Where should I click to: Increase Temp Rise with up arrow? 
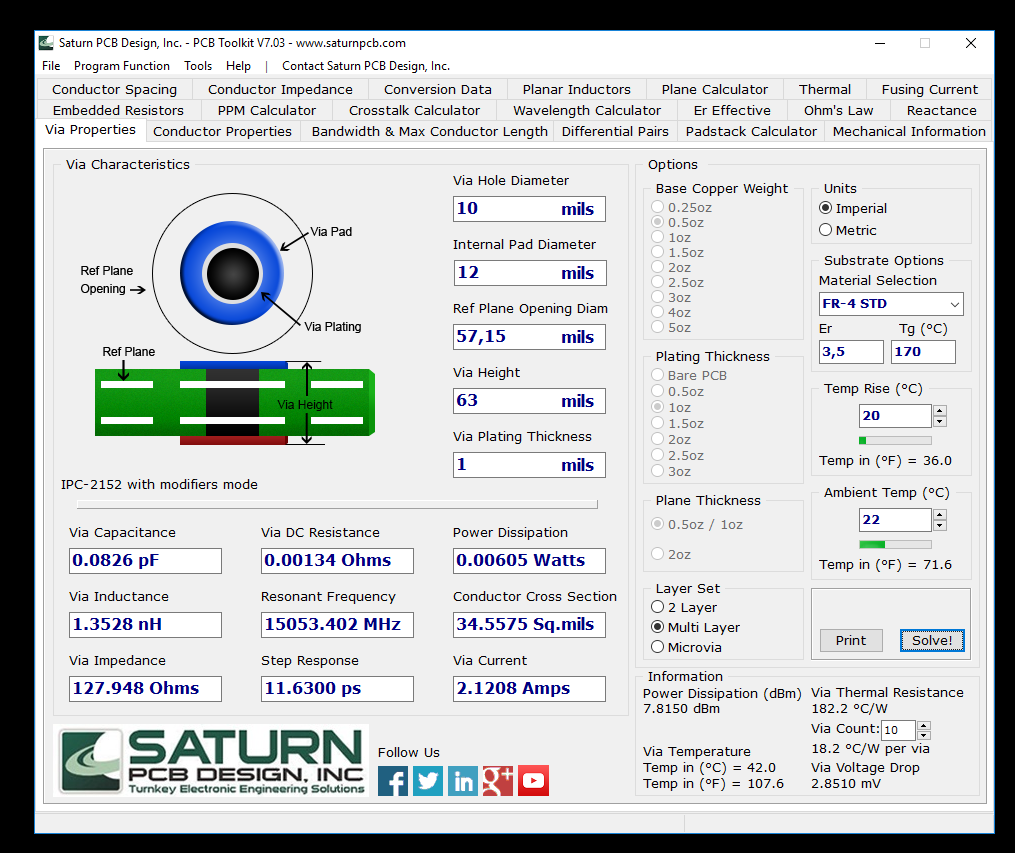coord(940,410)
